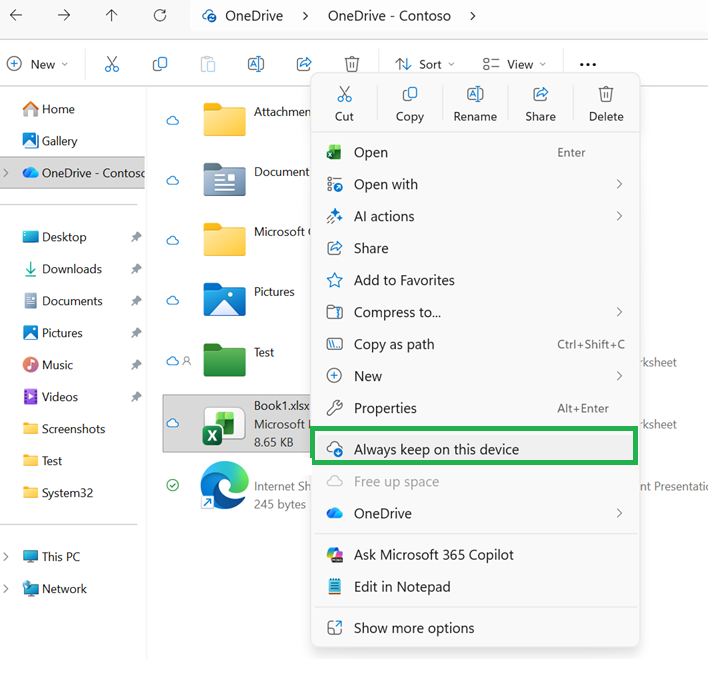Click the green synced checkmark status icon

[172, 485]
